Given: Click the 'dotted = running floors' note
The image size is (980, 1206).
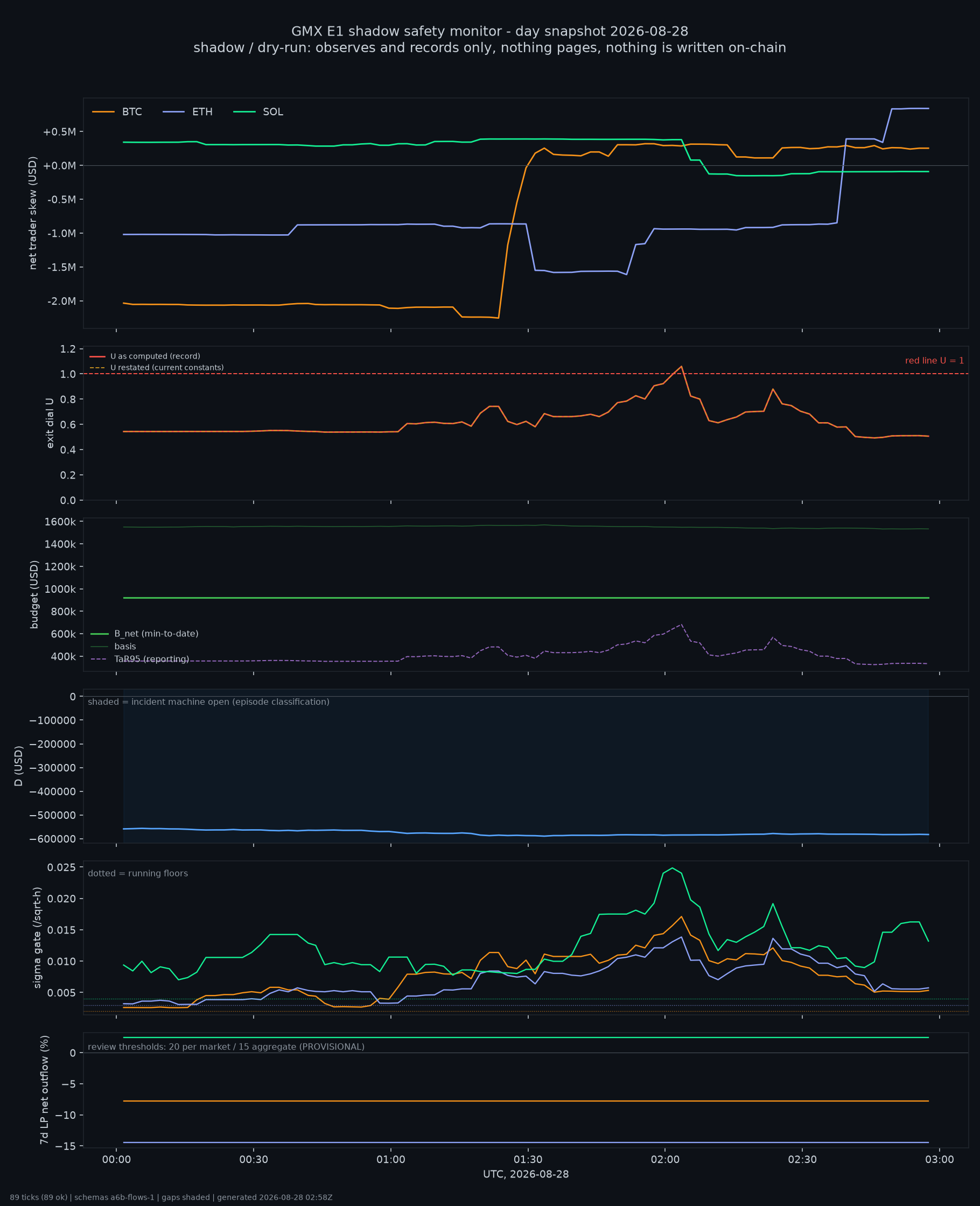Looking at the screenshot, I should point(138,874).
